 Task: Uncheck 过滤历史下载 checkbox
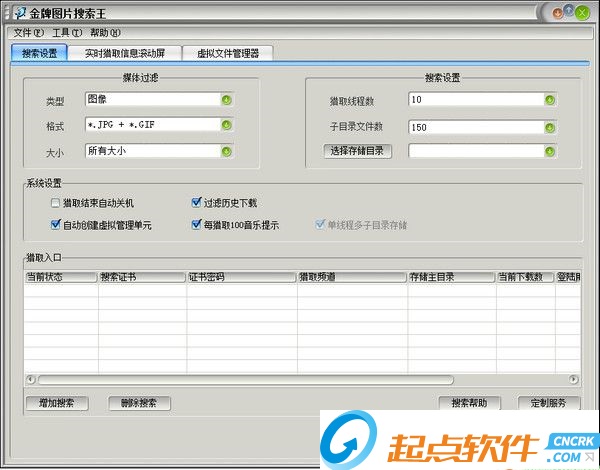(x=196, y=202)
